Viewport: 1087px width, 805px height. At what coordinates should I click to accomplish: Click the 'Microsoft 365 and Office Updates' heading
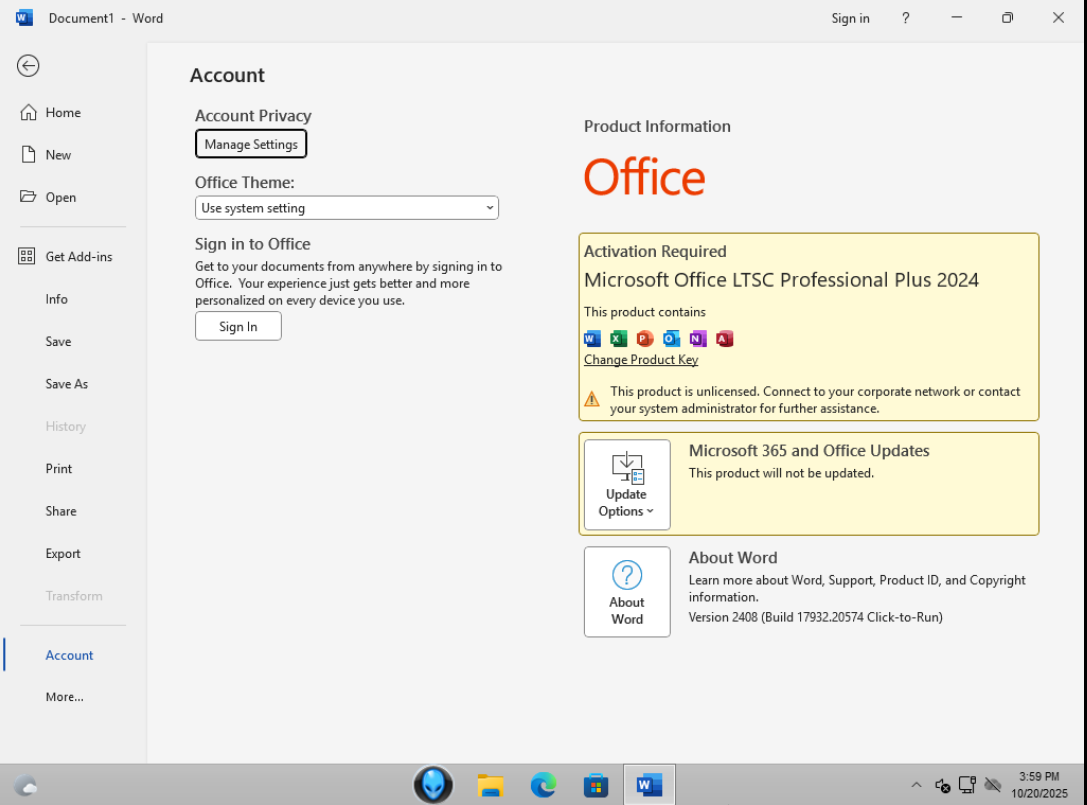[x=809, y=451]
